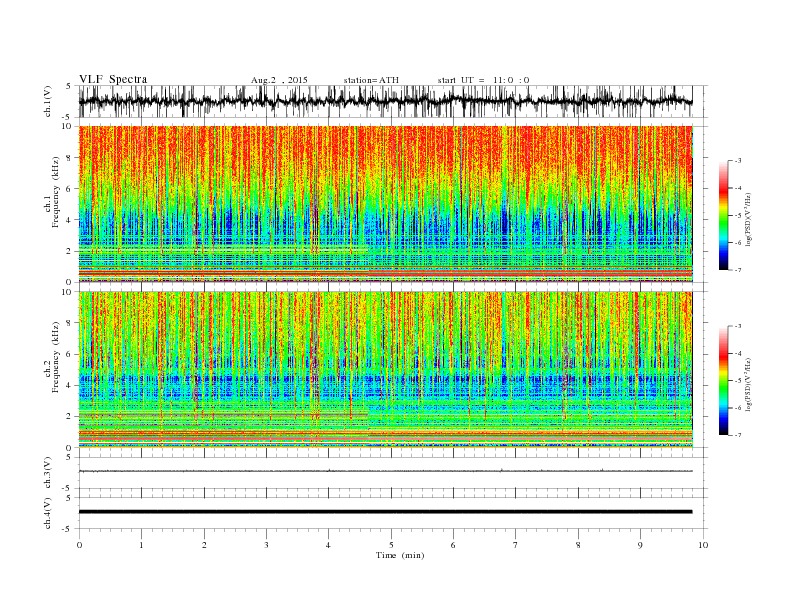The width and height of the screenshot is (792, 612).
Task: Click time axis tick label "10"
Action: [703, 545]
